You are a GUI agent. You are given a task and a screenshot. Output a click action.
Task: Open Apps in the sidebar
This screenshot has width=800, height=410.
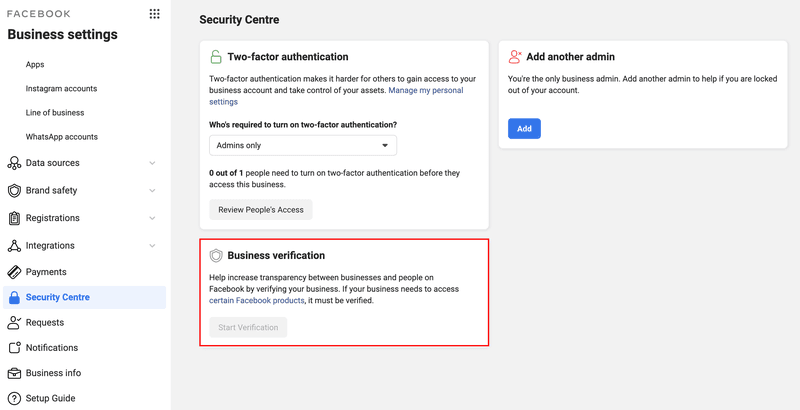(x=35, y=65)
